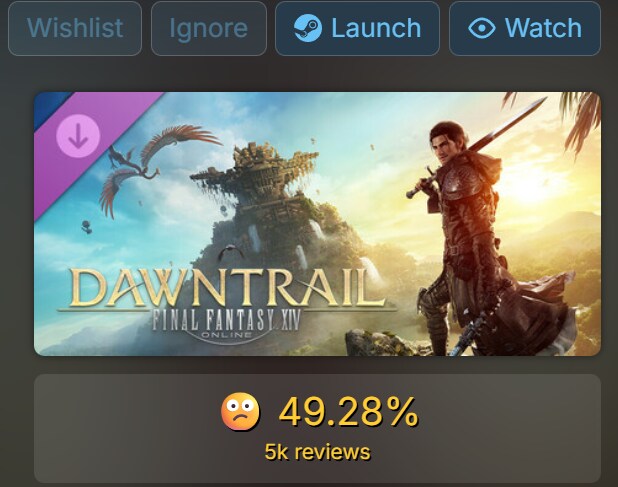Launch the game via Steam

click(x=357, y=28)
